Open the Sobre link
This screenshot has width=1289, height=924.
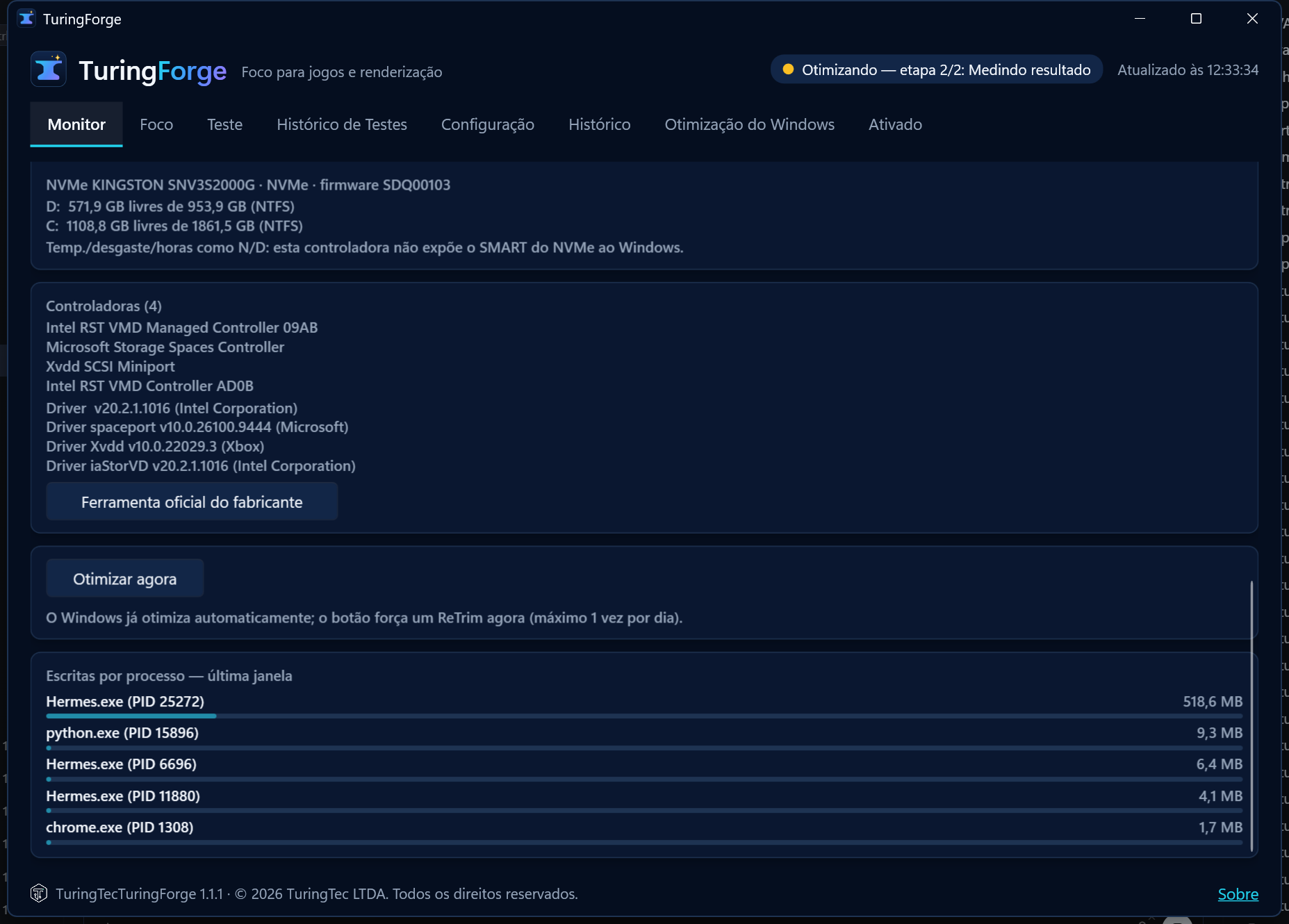(1238, 894)
